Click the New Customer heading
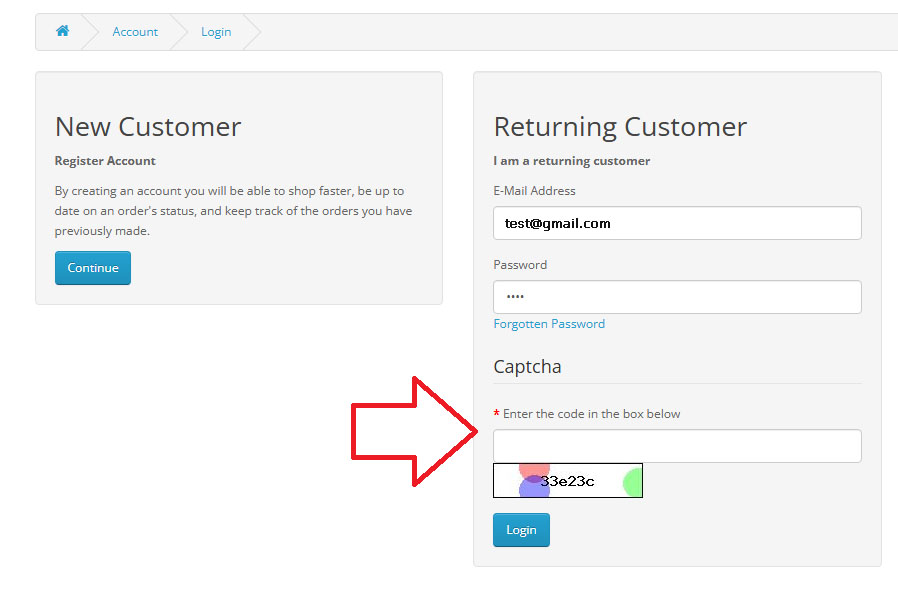The image size is (898, 600). 148,127
